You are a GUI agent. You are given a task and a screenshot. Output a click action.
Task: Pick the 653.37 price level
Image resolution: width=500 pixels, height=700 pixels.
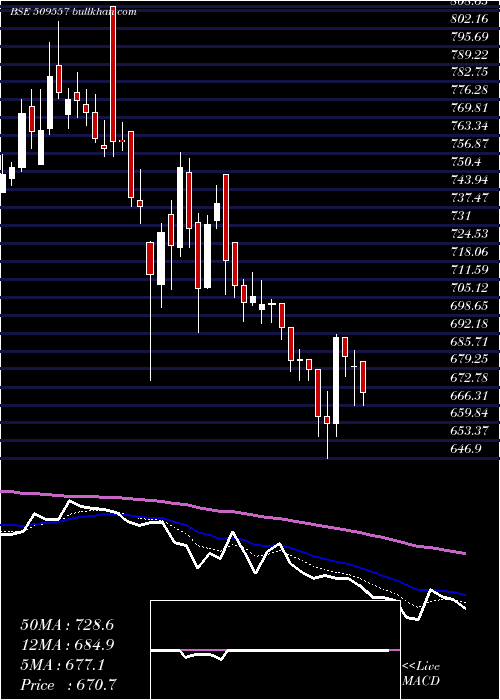point(469,431)
